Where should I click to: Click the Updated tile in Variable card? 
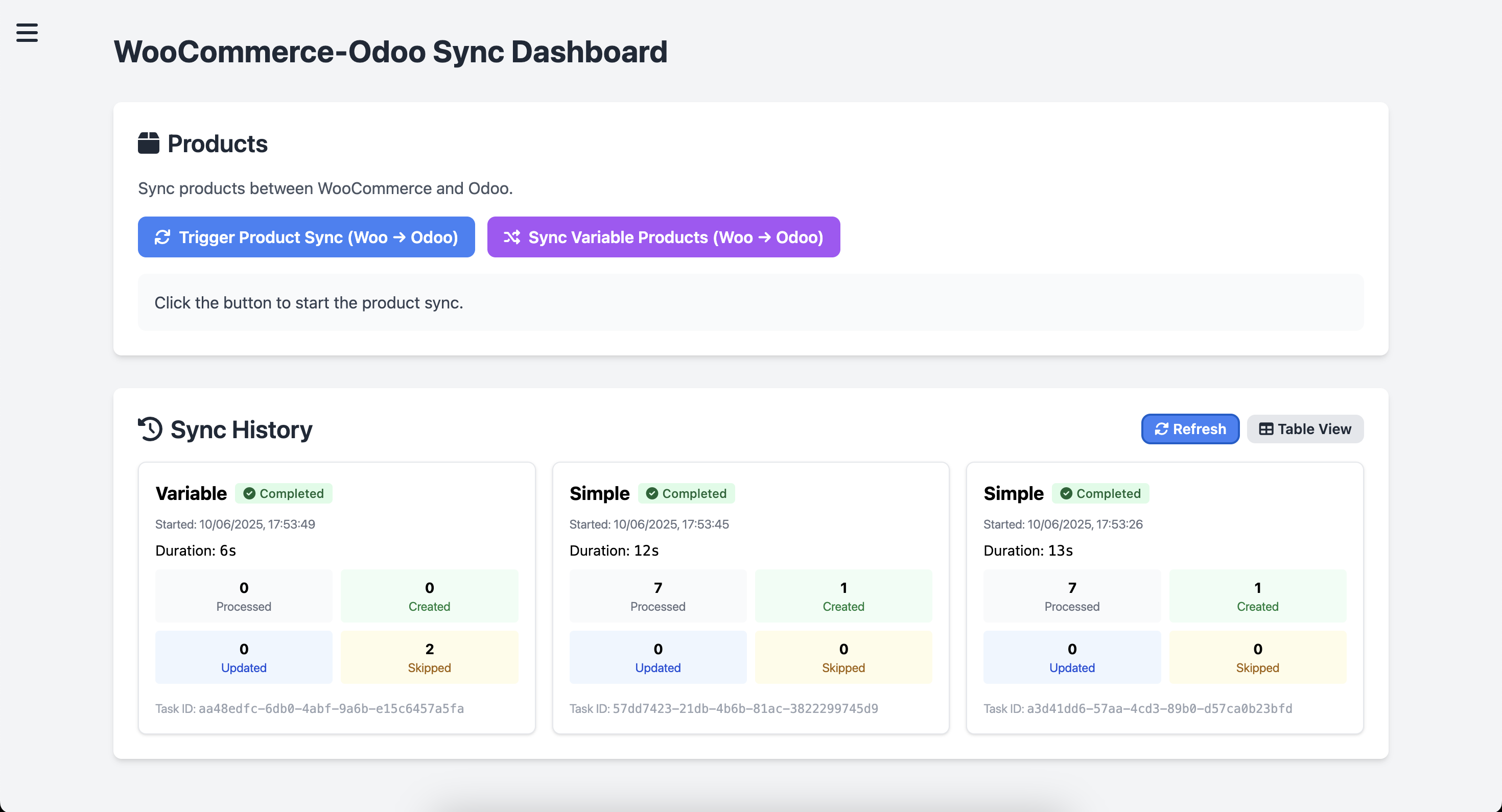(244, 657)
